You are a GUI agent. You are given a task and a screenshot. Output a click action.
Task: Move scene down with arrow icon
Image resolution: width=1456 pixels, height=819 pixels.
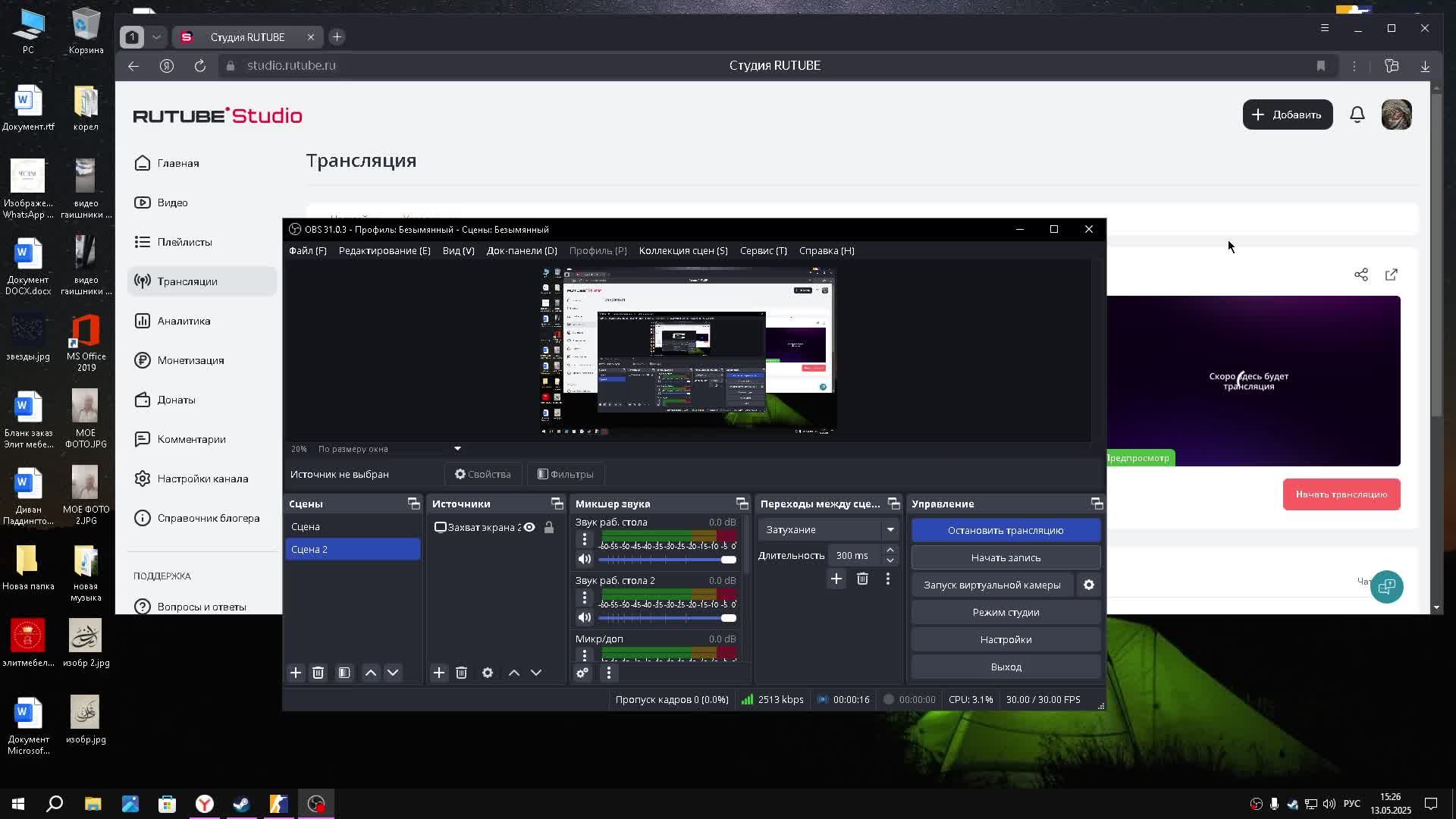[393, 673]
